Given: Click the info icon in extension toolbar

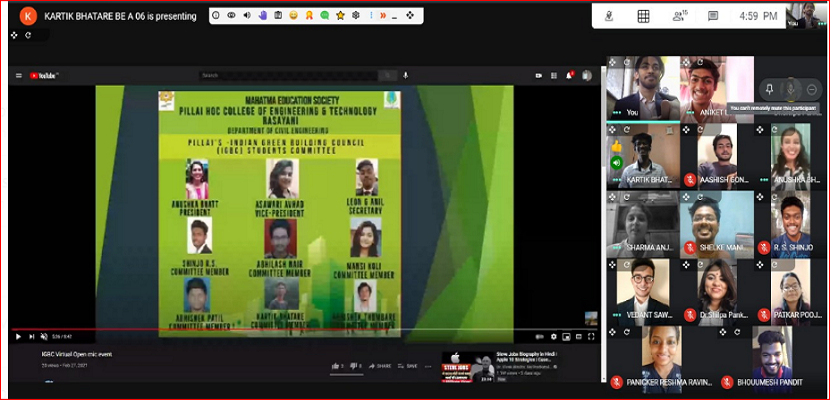Looking at the screenshot, I should 216,16.
